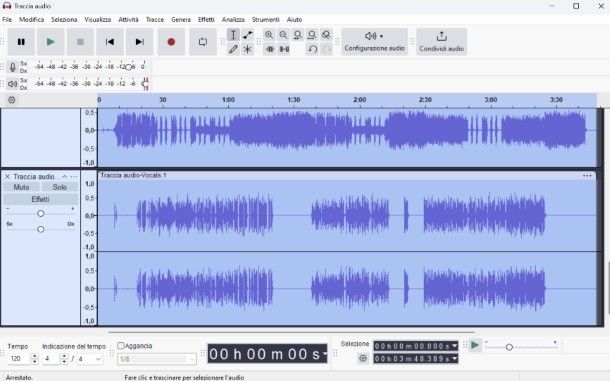Click the Tempo stepper arrows

(35, 358)
